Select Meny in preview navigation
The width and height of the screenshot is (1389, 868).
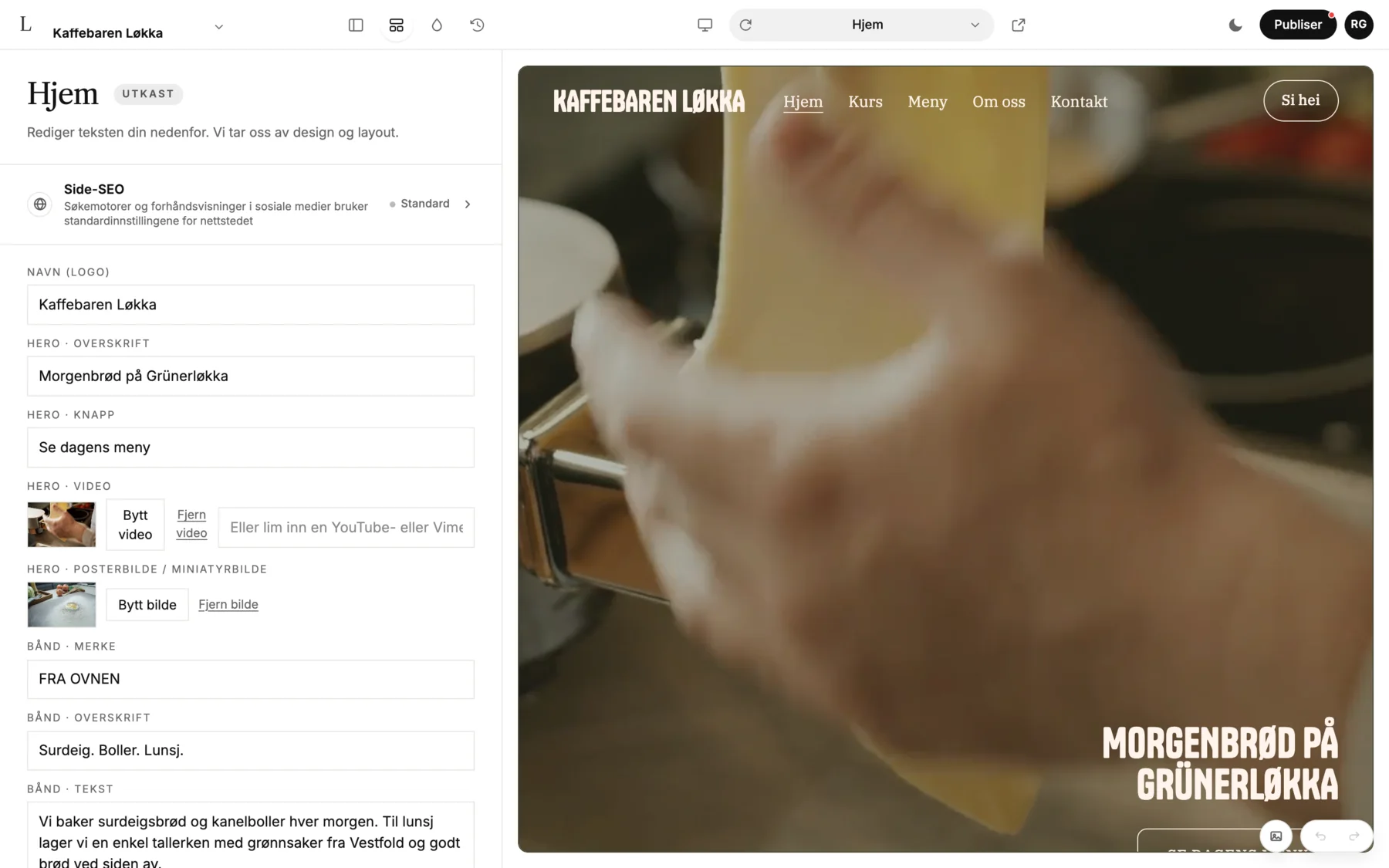tap(928, 101)
